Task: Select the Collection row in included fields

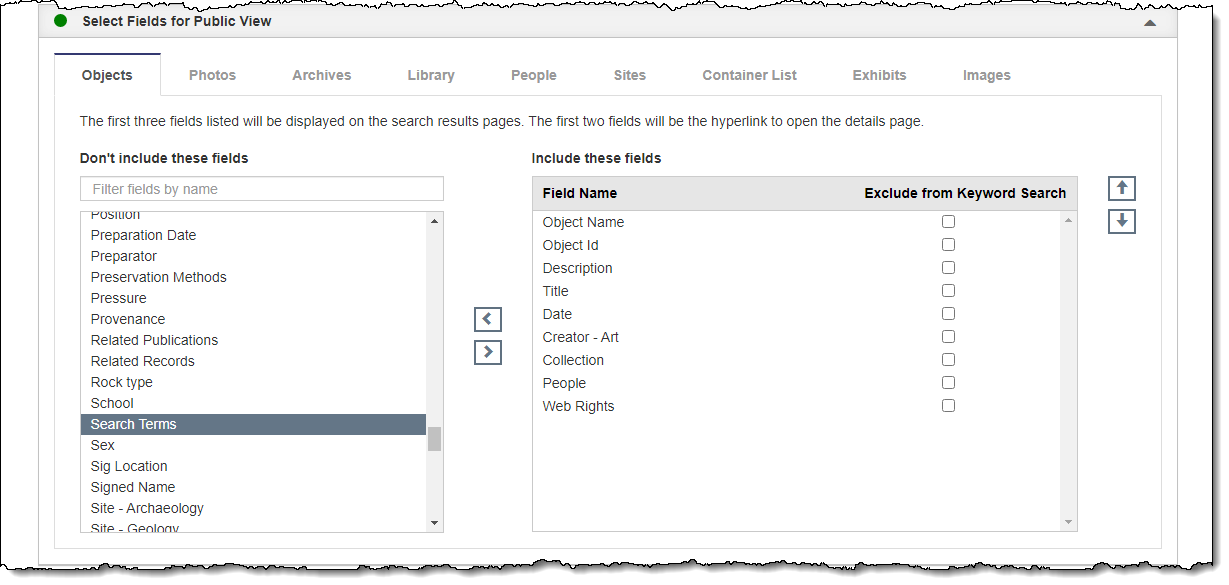Action: 573,360
